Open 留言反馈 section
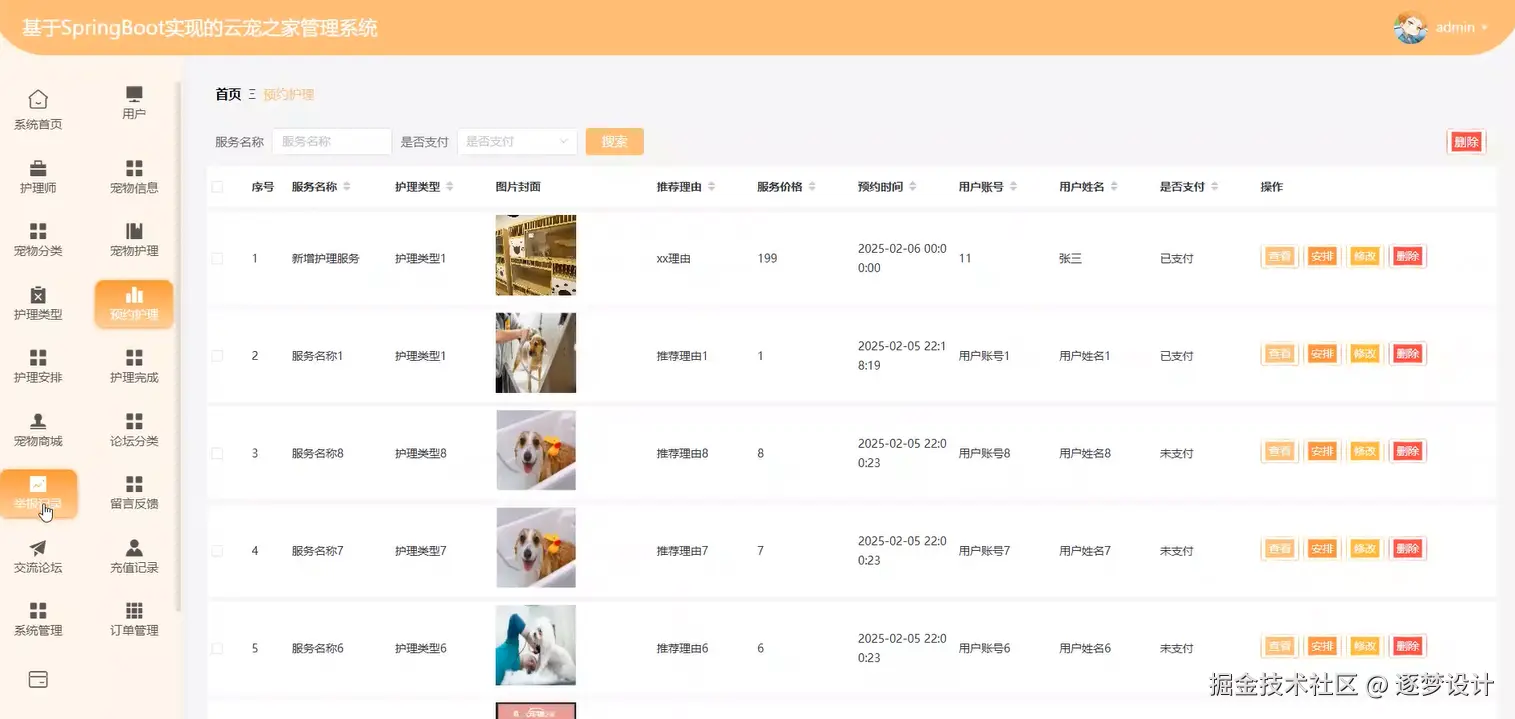 click(134, 492)
